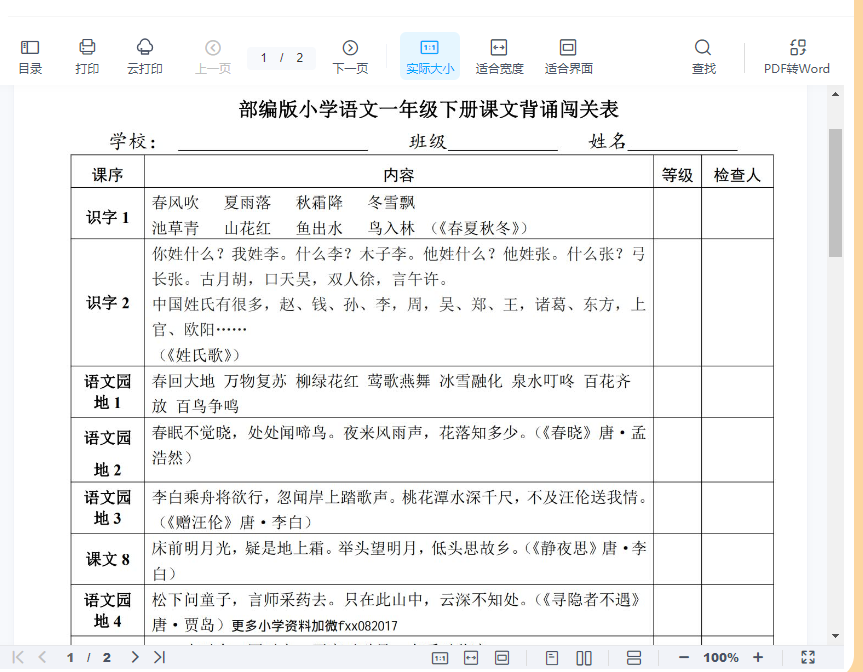Go to next page with 下一页
Image resolution: width=863 pixels, height=672 pixels.
point(350,56)
